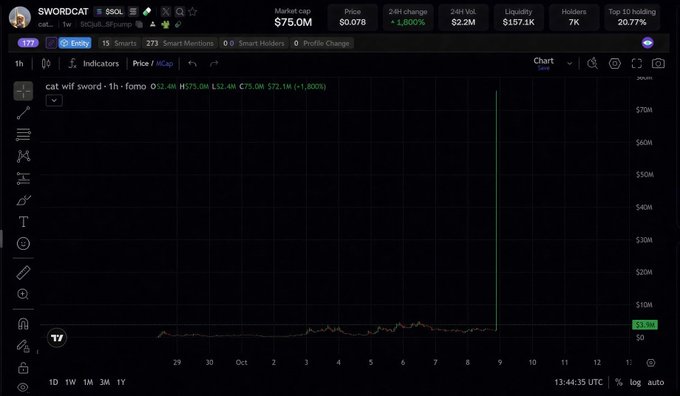Open the Smart Holders tab
This screenshot has width=680, height=396.
254,43
